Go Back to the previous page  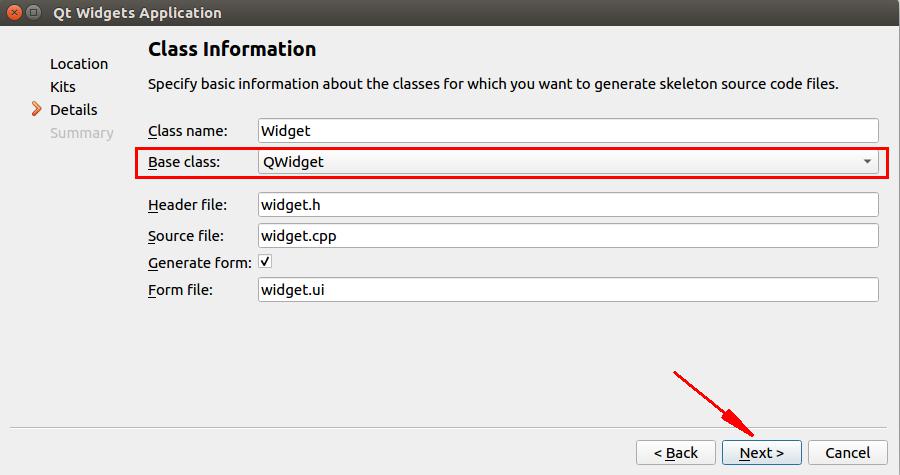click(676, 453)
